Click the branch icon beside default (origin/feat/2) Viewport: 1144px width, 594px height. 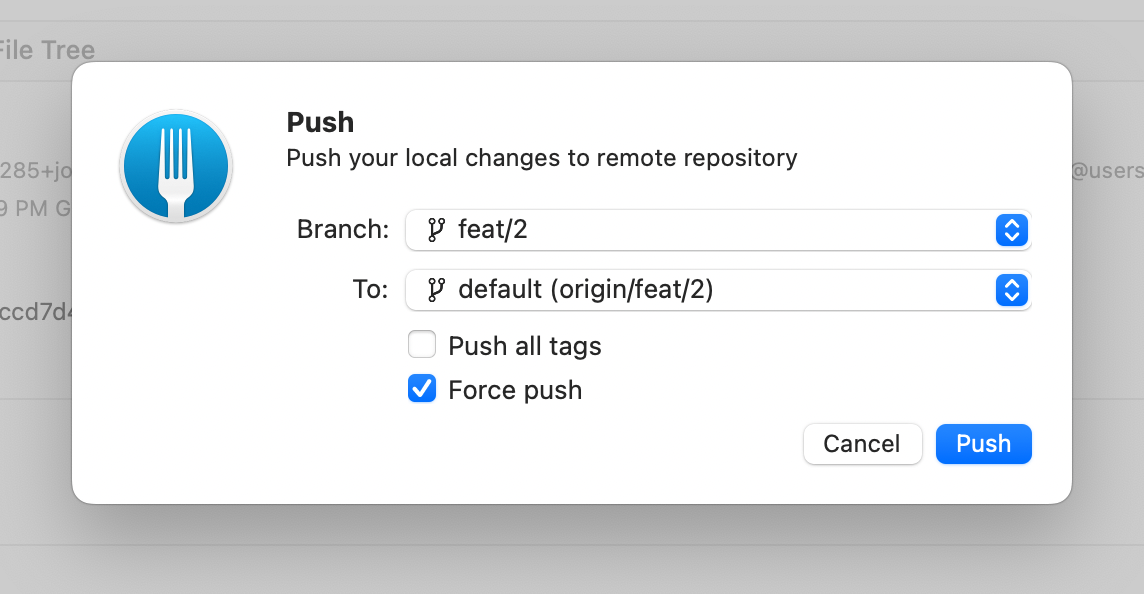point(436,290)
